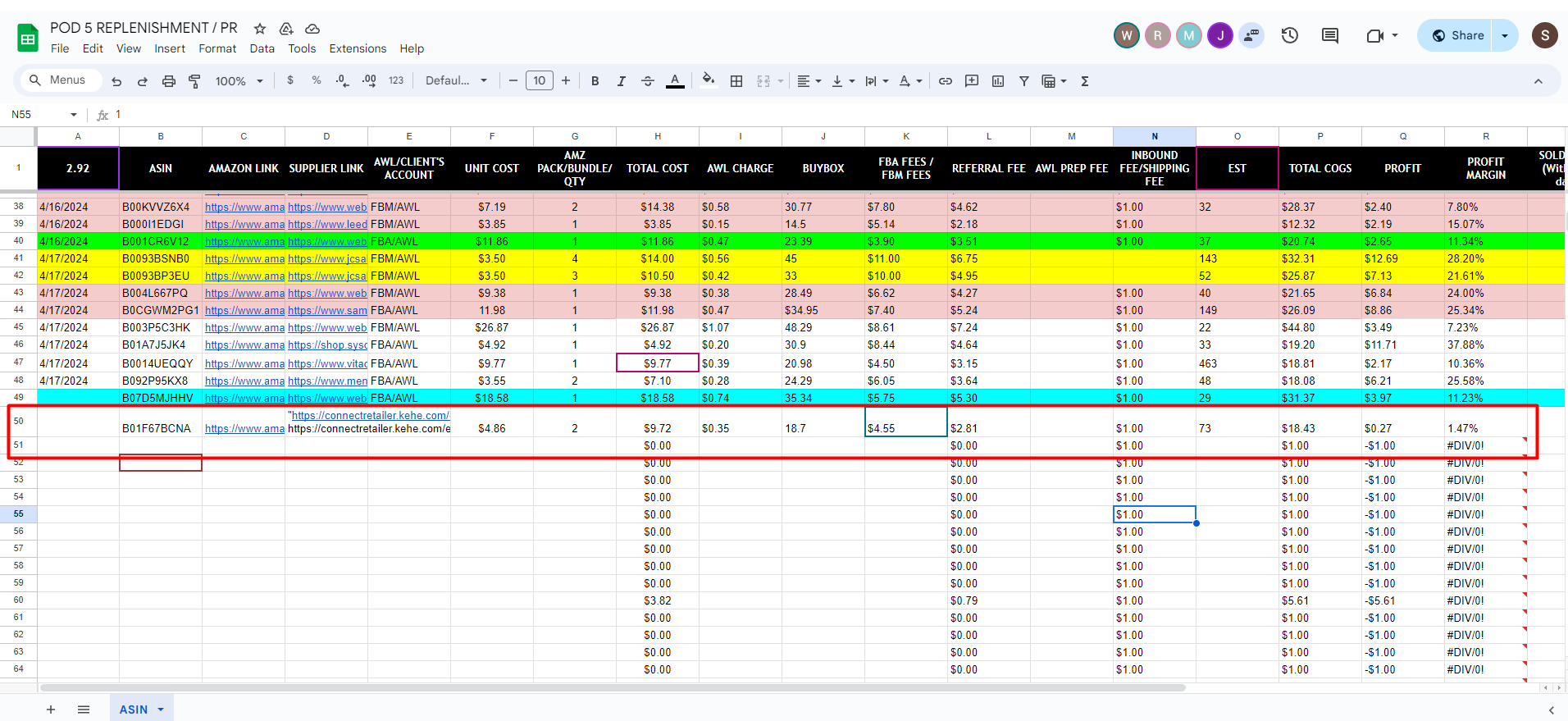Add a new sheet
1568x721 pixels.
click(51, 710)
